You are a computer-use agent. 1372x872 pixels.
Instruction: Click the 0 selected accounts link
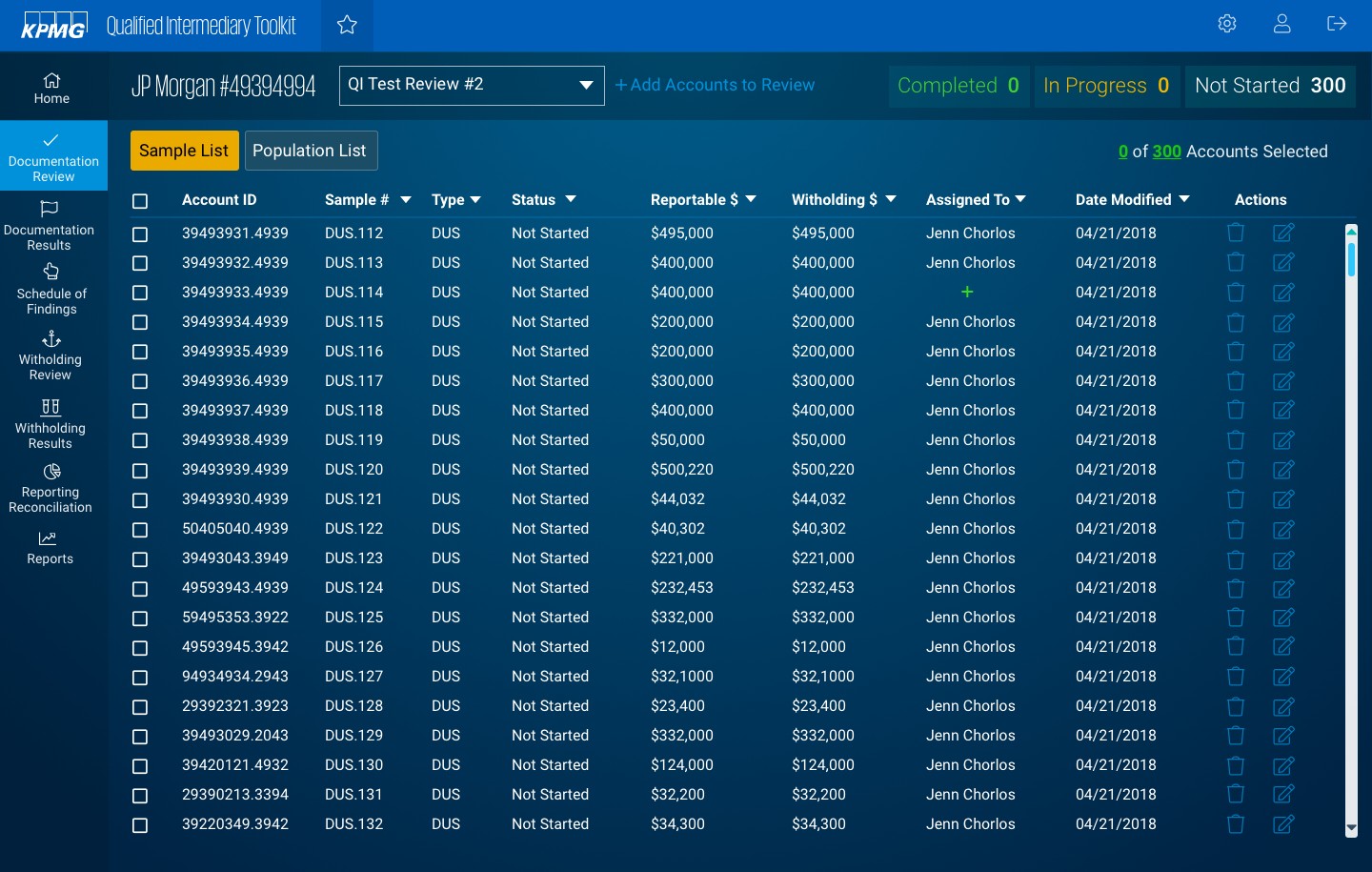1123,152
